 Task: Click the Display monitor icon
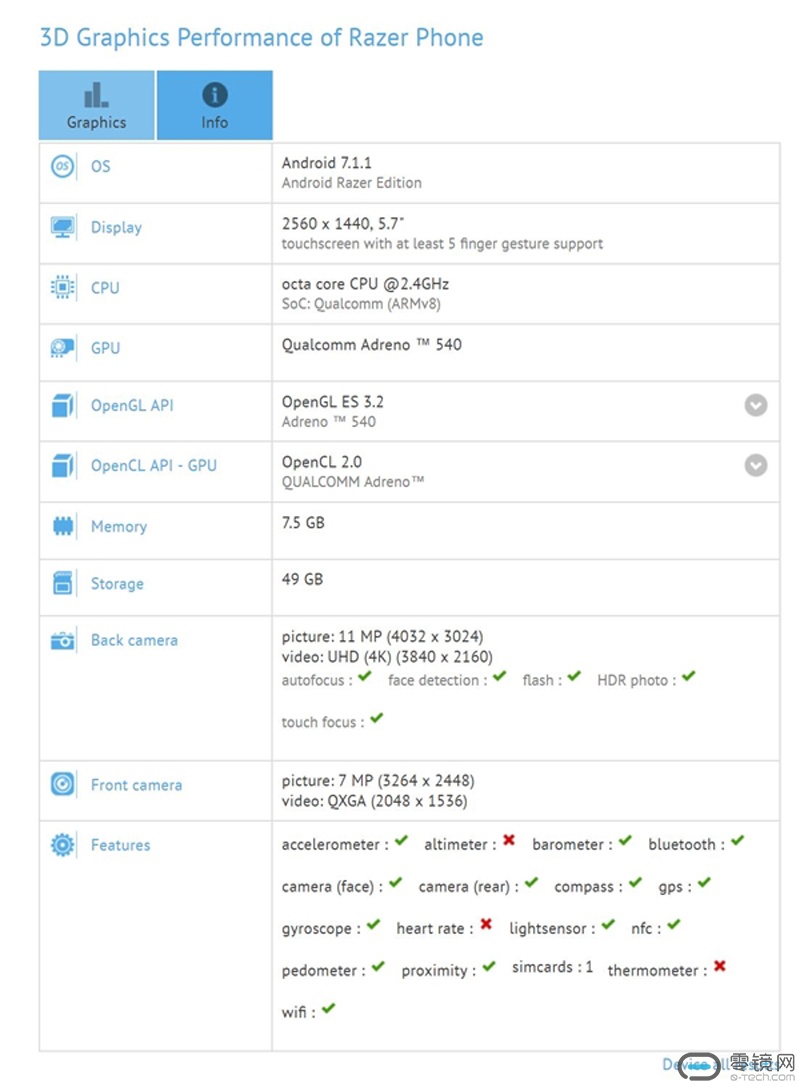(x=62, y=227)
